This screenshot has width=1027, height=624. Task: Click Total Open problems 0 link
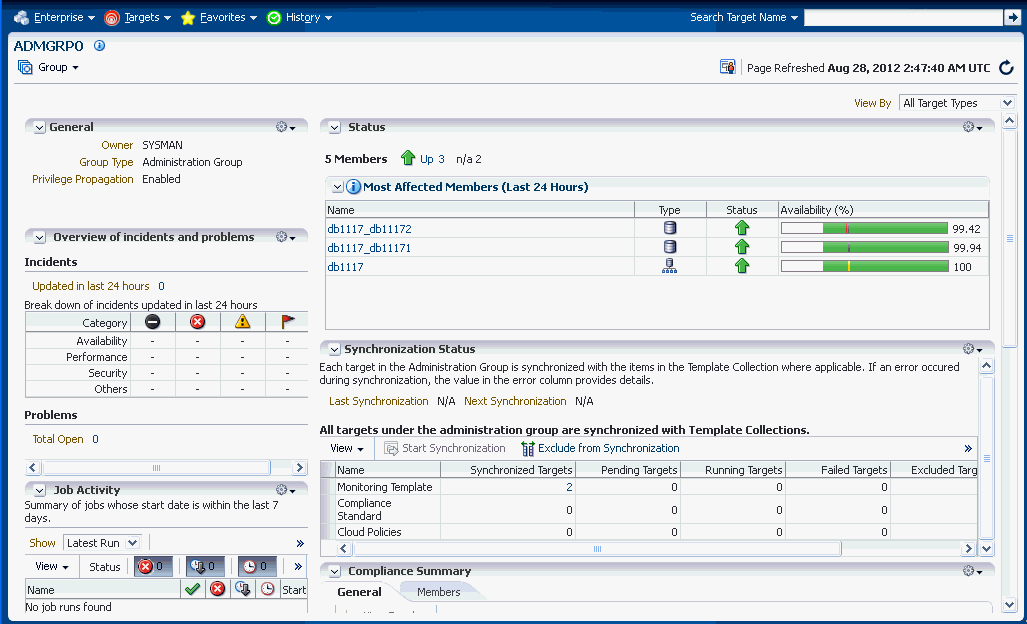pos(95,439)
